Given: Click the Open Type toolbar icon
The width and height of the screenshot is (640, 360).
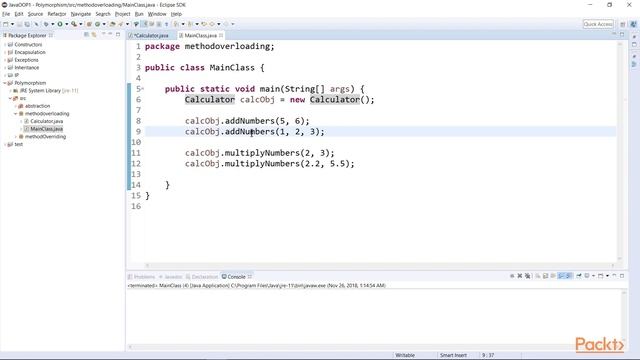Looking at the screenshot, I should tap(112, 24).
